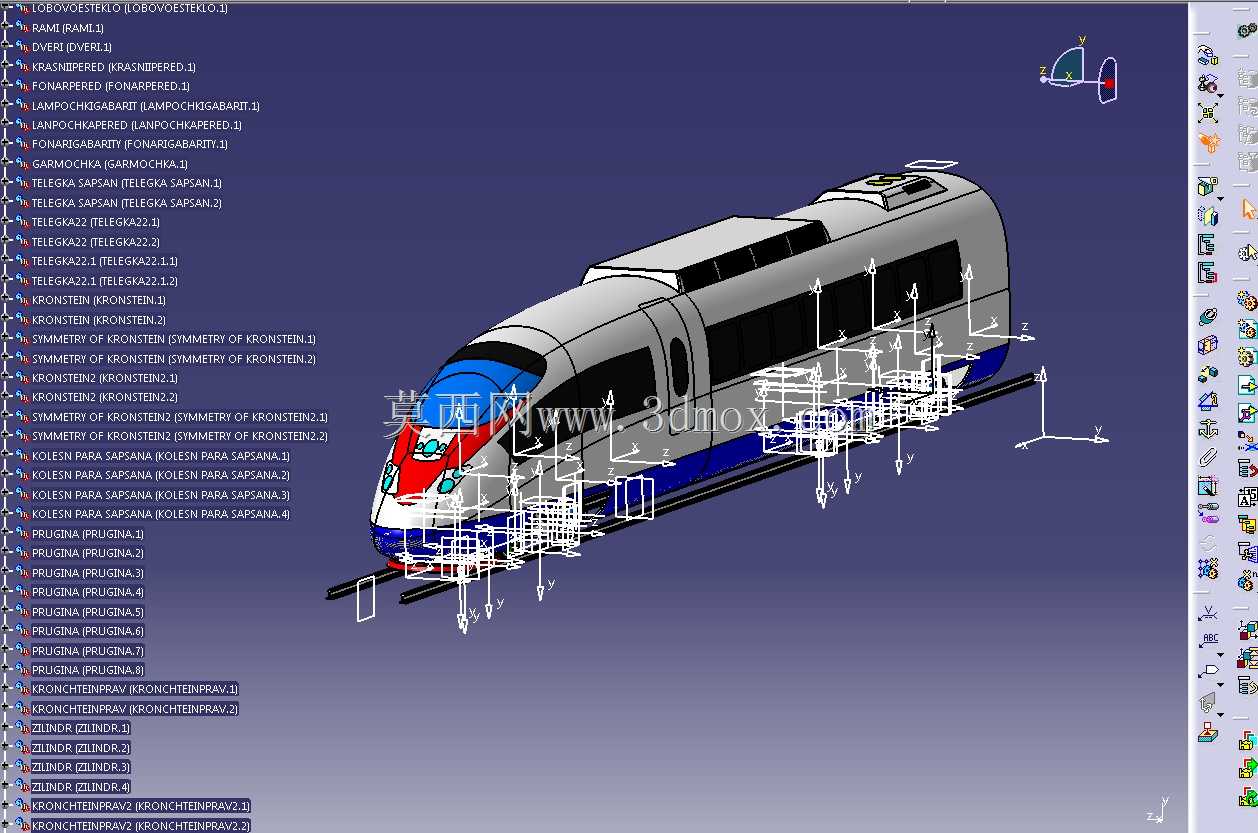
Task: Select the Quick Constraint tool
Action: 1208,486
